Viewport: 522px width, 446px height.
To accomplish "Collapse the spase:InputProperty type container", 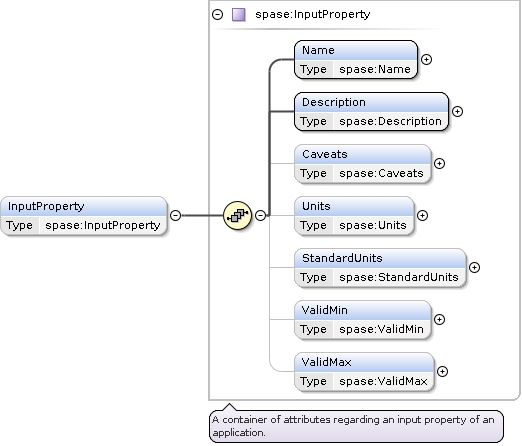I will click(217, 15).
